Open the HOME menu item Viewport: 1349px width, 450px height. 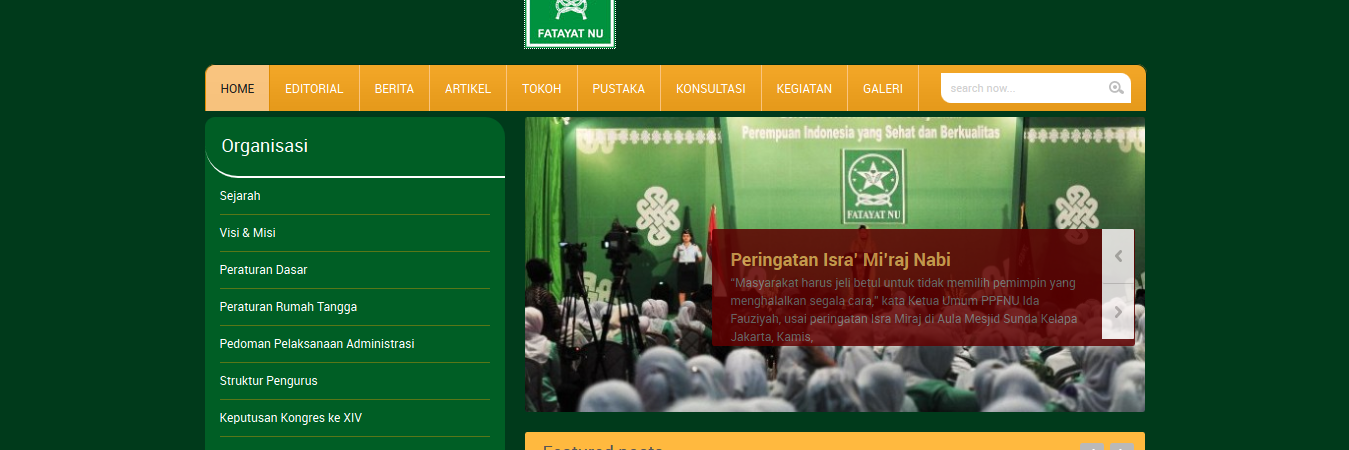(x=237, y=88)
